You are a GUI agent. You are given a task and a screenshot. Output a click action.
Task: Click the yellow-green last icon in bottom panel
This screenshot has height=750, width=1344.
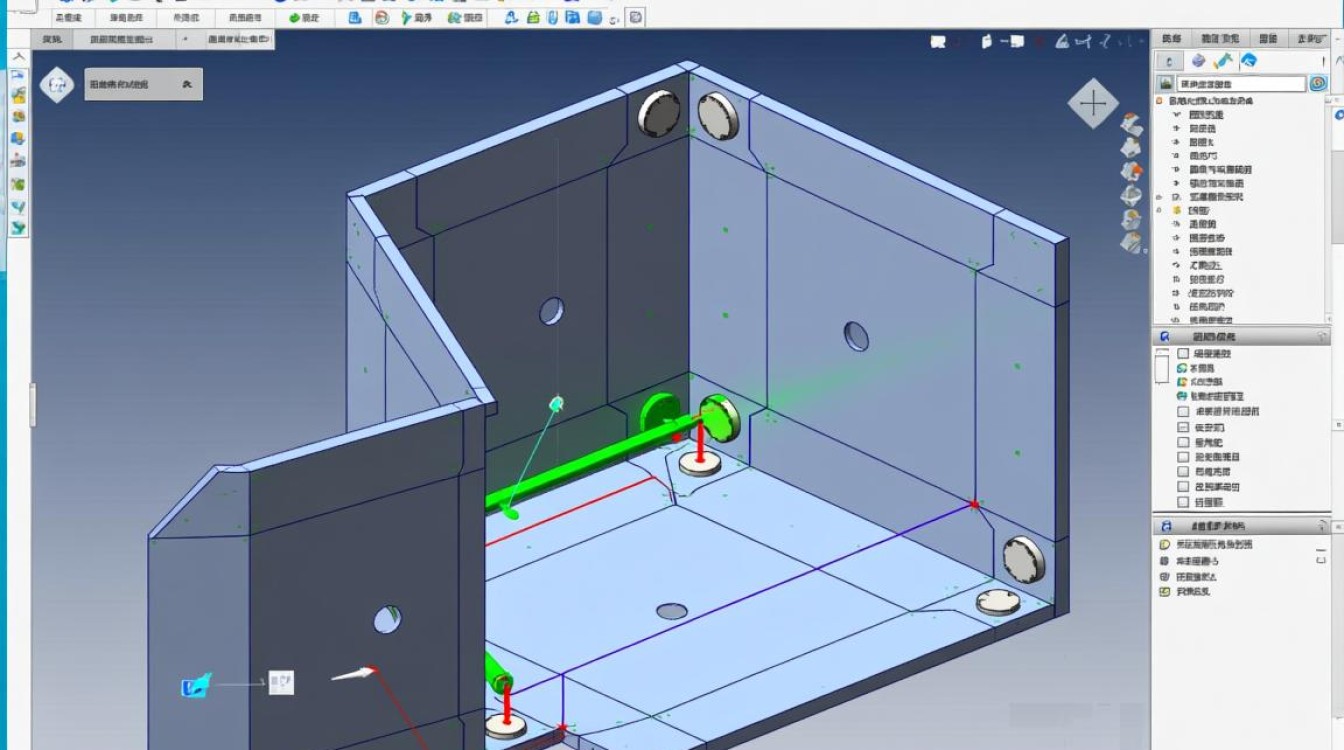(x=1164, y=592)
